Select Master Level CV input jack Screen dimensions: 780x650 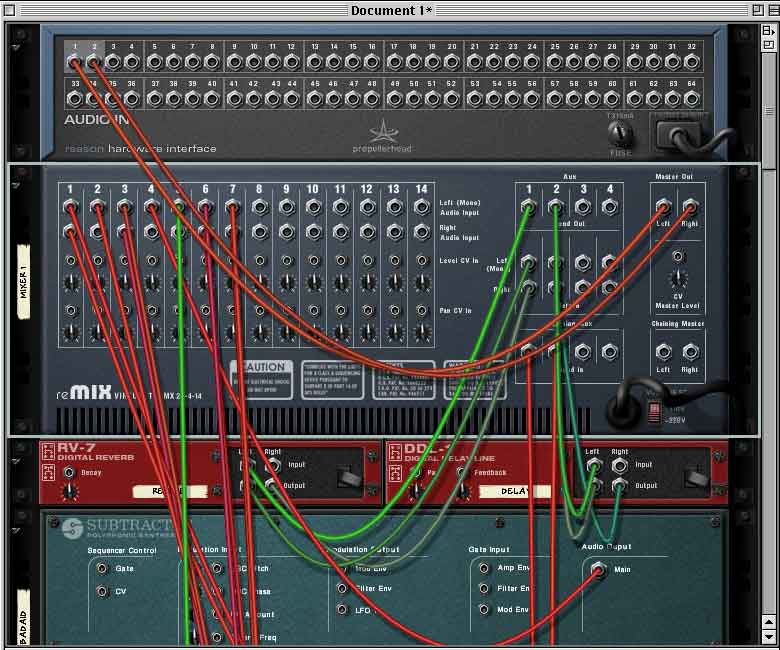tap(678, 257)
